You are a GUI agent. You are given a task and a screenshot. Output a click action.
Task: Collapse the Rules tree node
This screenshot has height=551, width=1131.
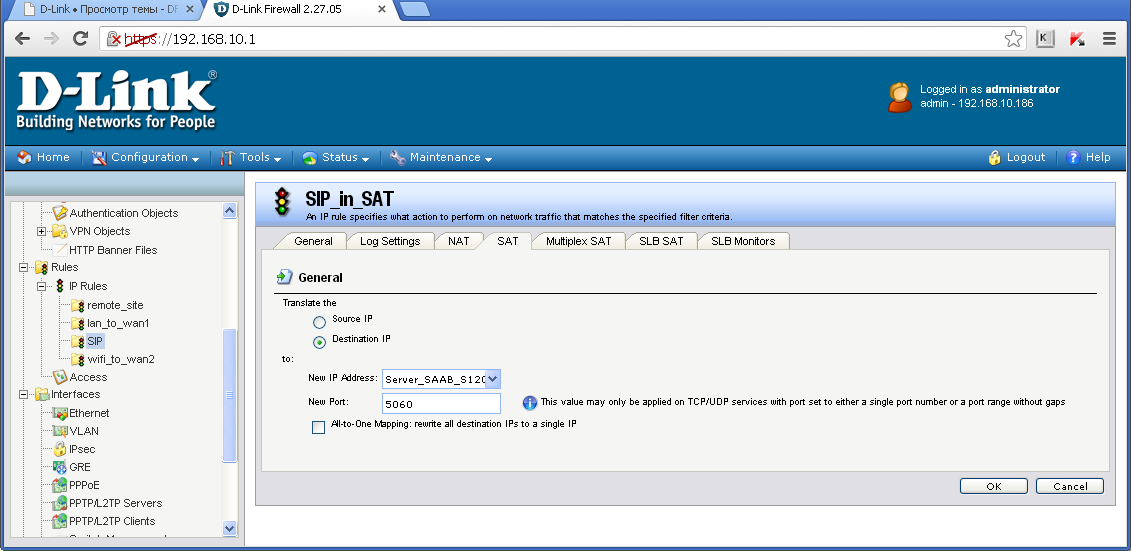pyautogui.click(x=23, y=268)
